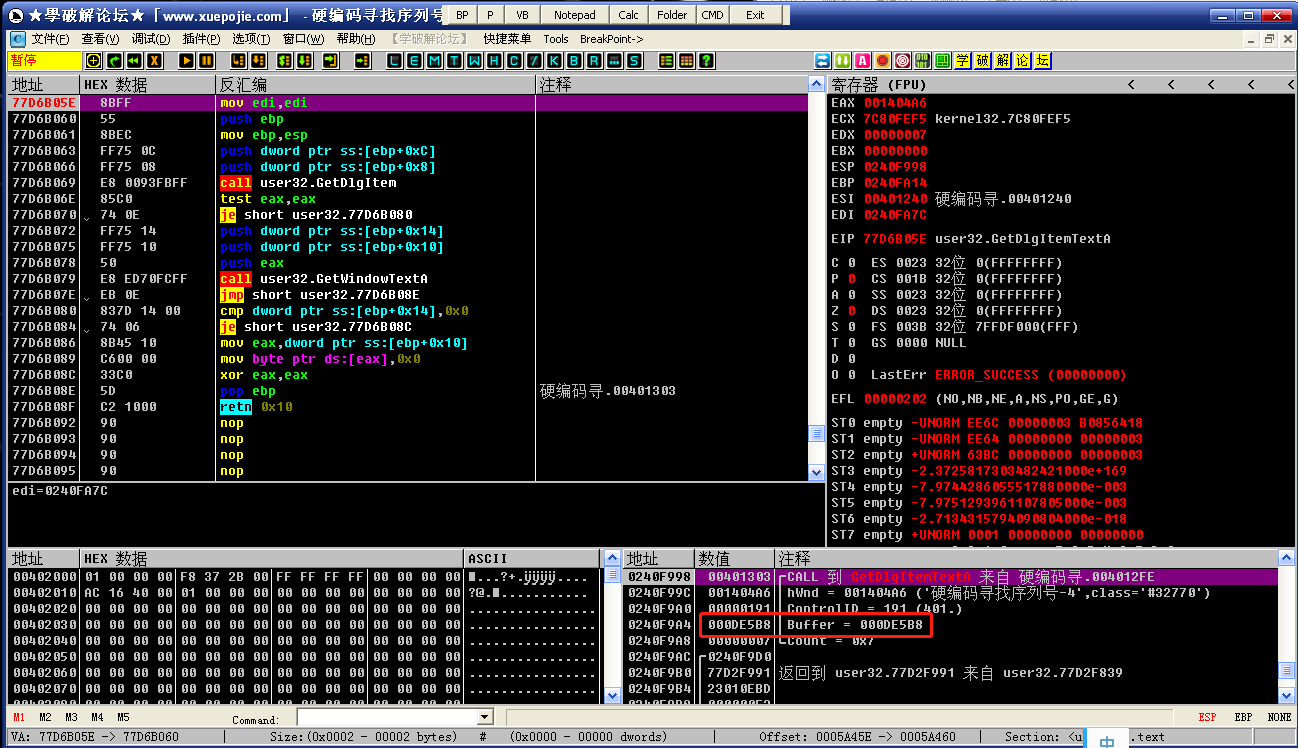Select the retn 0x10 instruction row
This screenshot has height=748, width=1298.
pos(408,406)
